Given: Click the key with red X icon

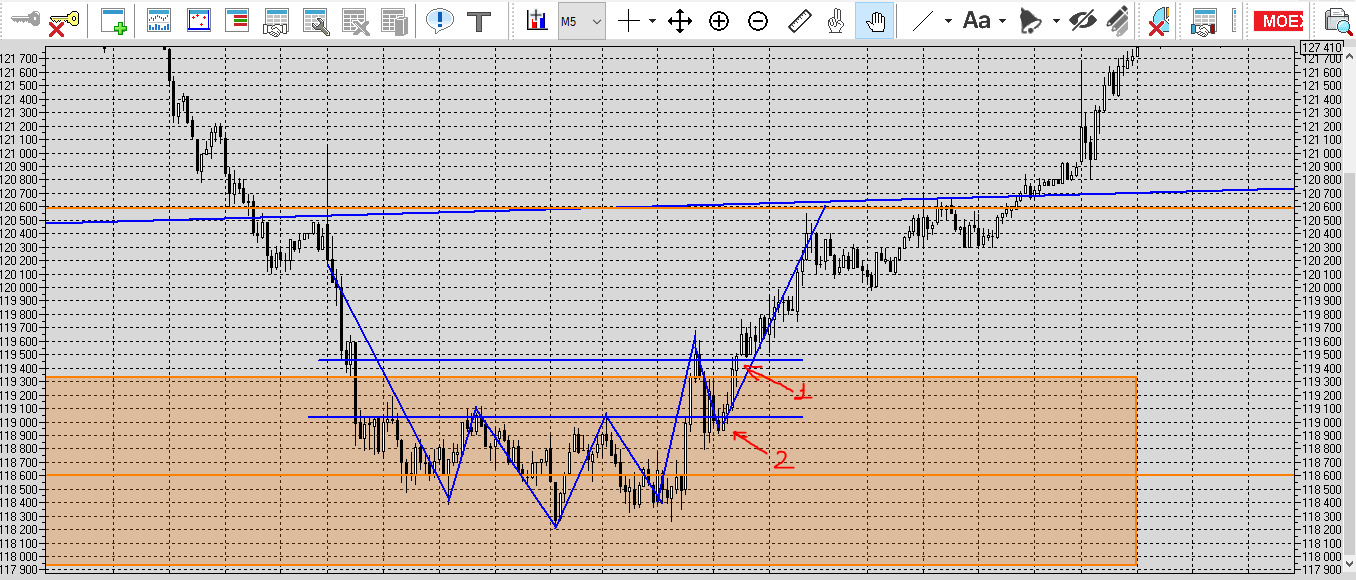Looking at the screenshot, I should [64, 20].
